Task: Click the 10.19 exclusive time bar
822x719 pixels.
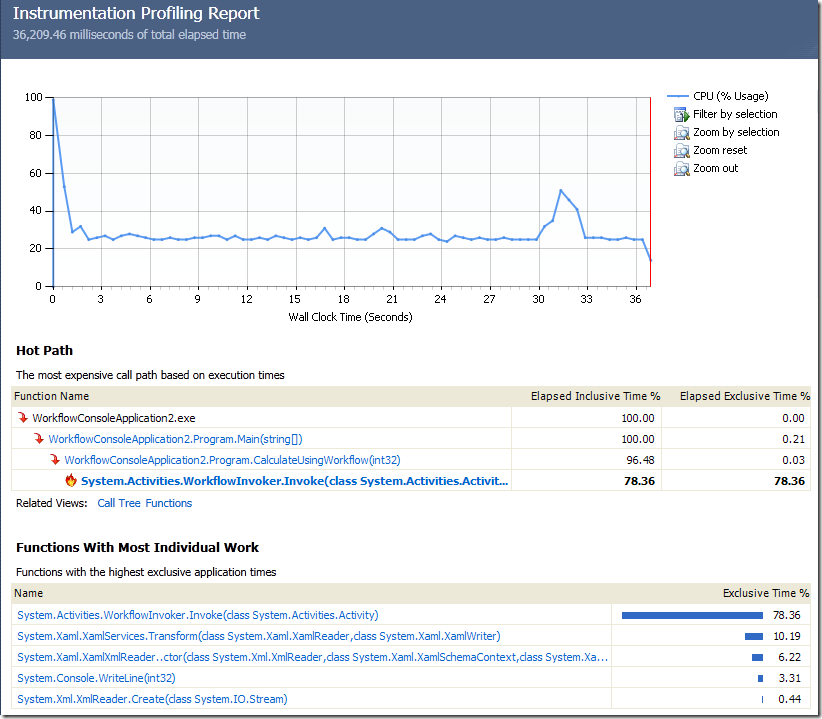Action: pos(754,636)
